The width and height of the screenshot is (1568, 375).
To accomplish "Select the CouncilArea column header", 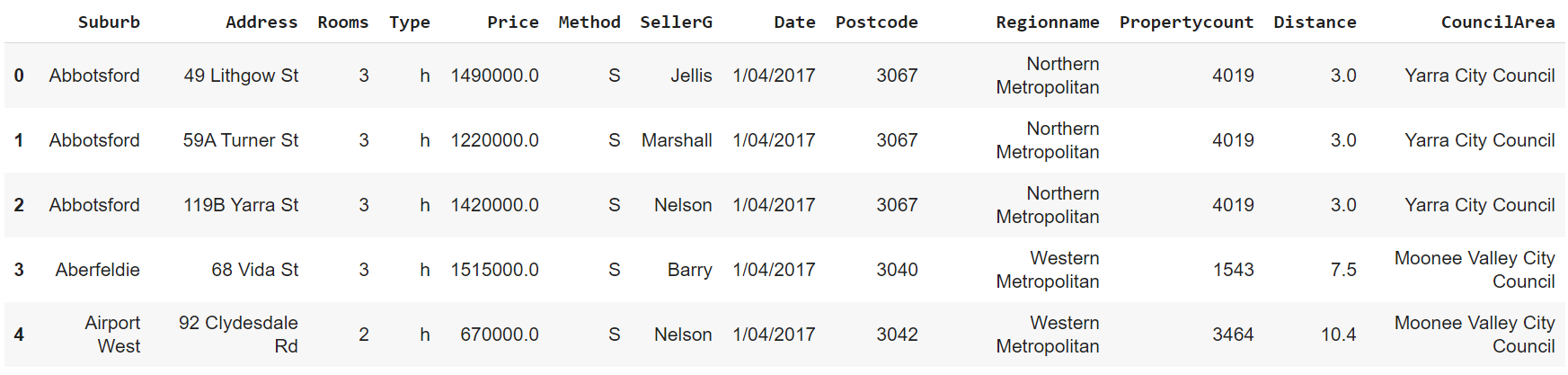I will click(x=1497, y=22).
